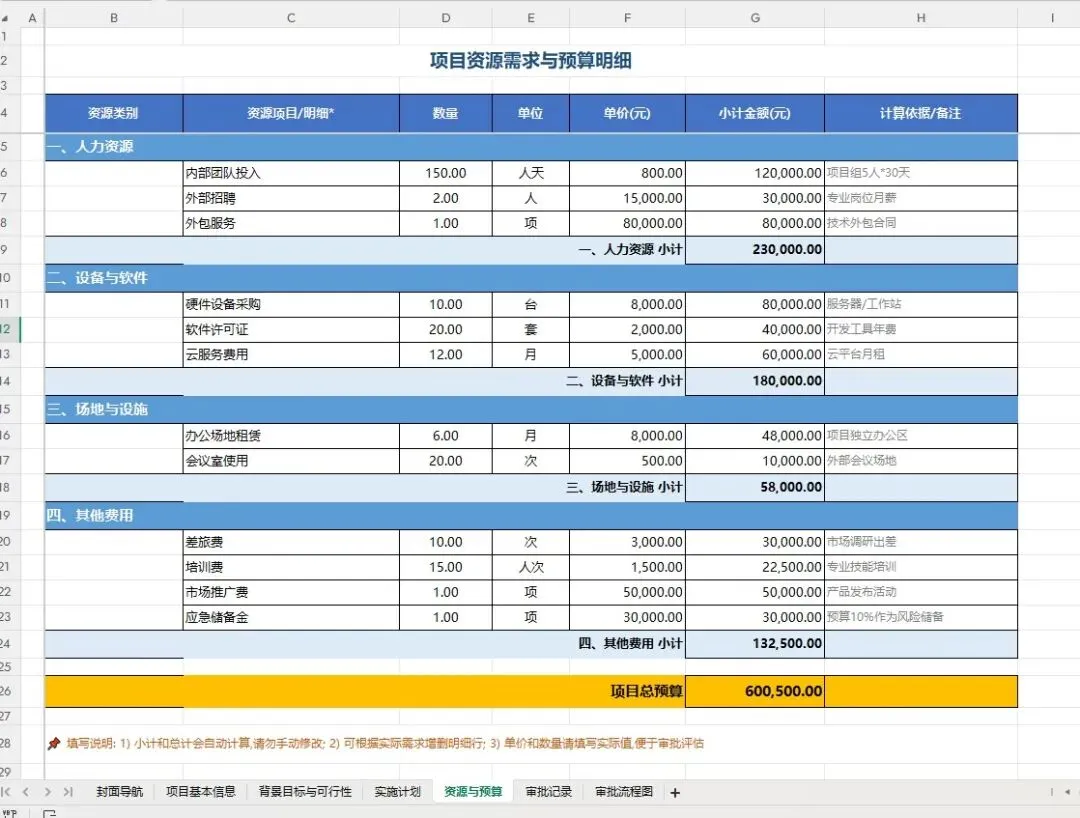Select the 外部招聘 cell

[x=291, y=198]
